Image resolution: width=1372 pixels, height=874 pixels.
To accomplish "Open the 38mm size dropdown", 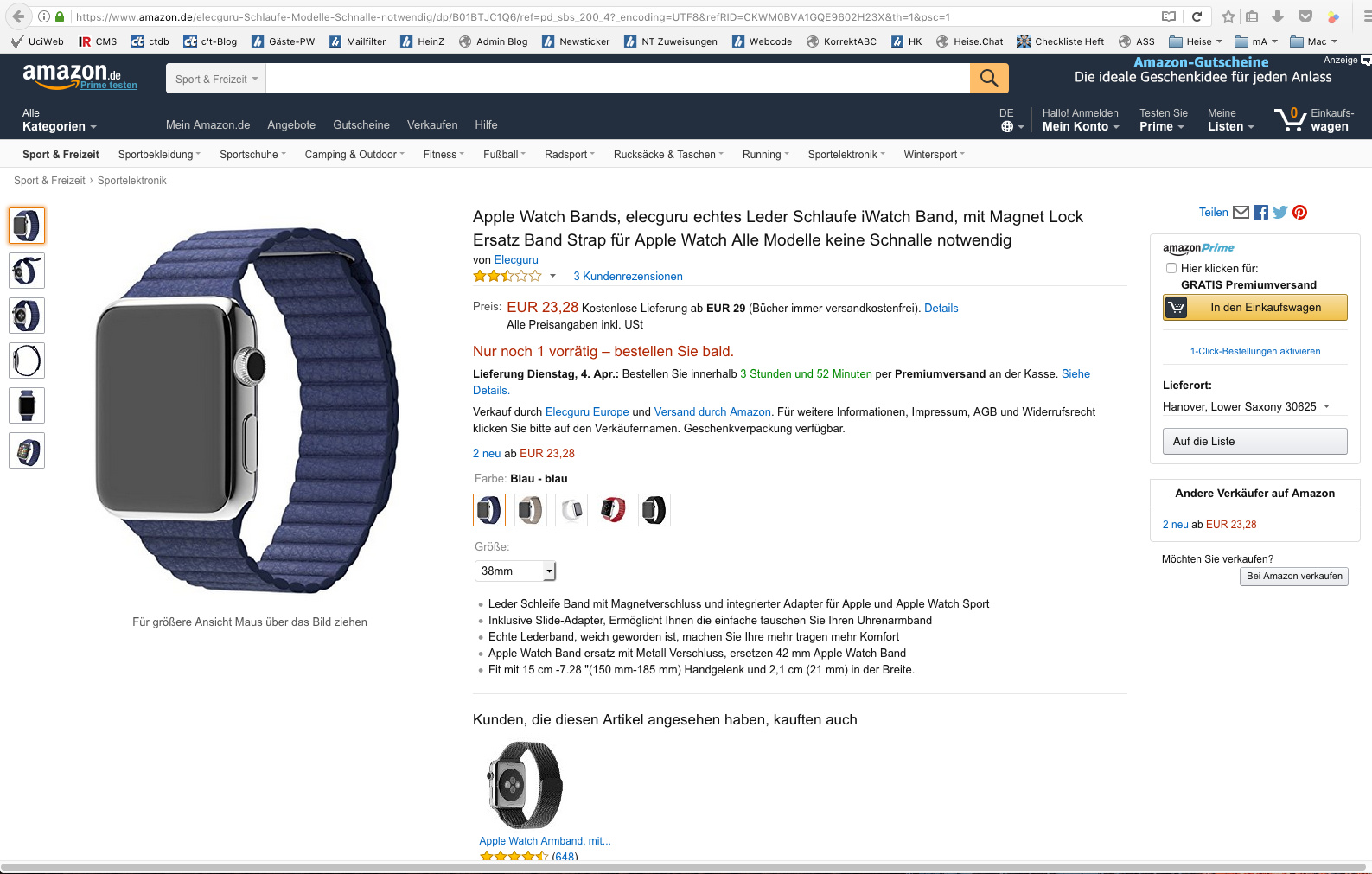I will coord(515,571).
